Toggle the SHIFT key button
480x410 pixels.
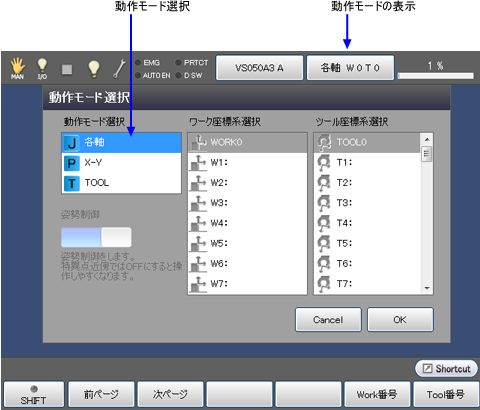[34, 395]
